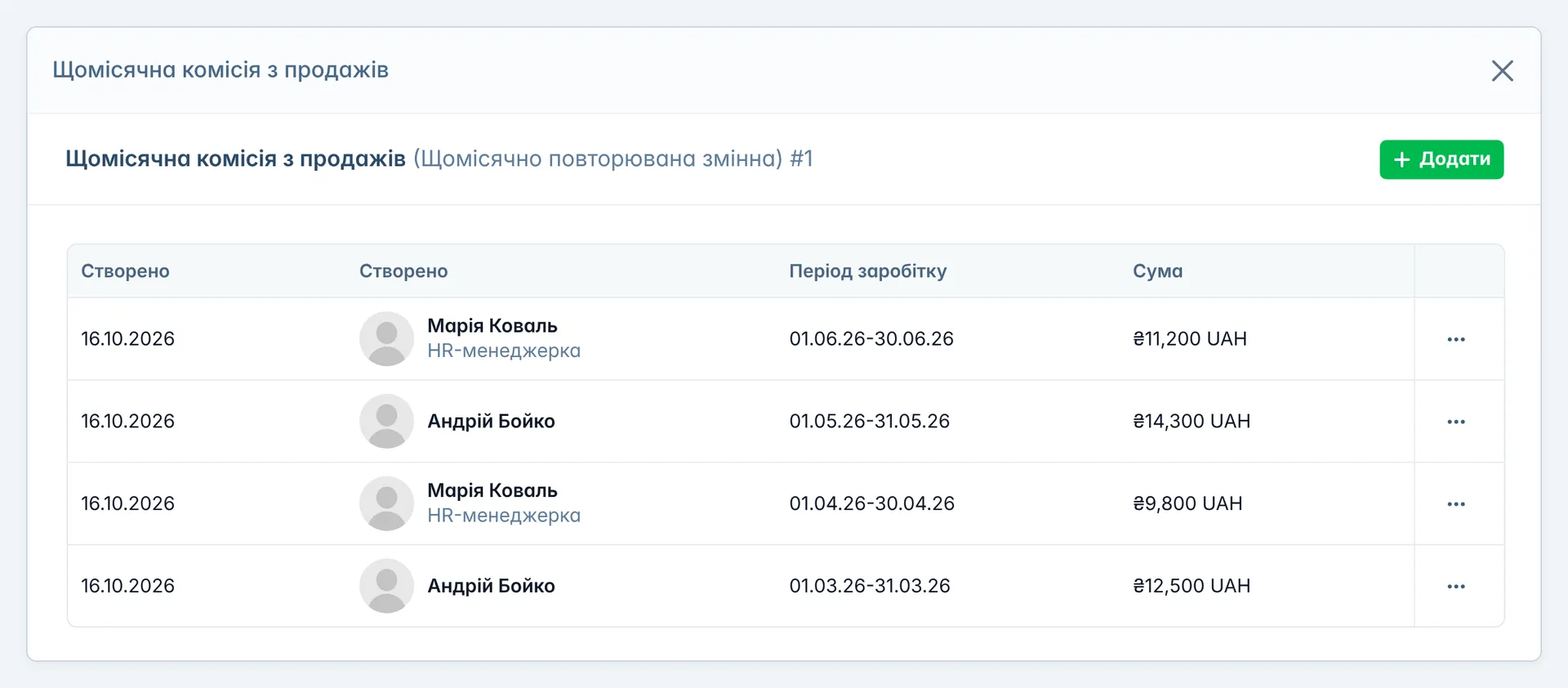
Task: Click name Марія Коваль in June row
Action: [492, 325]
